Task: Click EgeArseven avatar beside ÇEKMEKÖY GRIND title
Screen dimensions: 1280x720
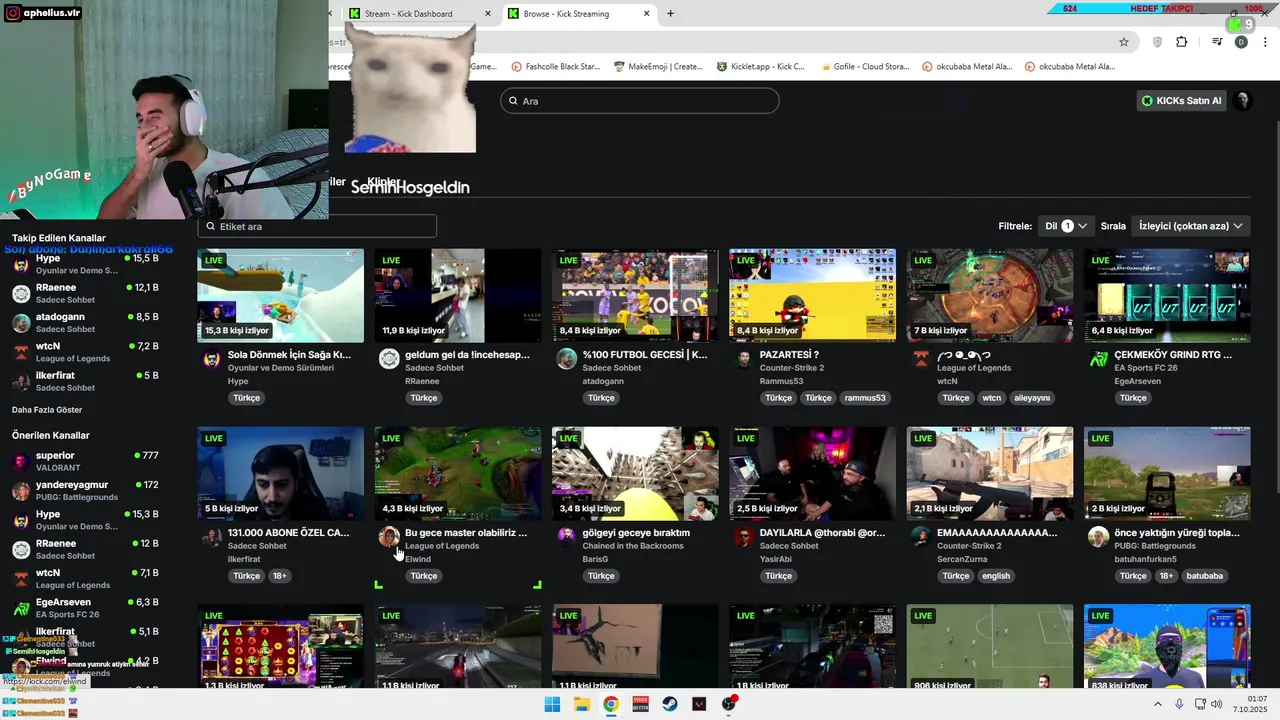Action: (x=1099, y=360)
